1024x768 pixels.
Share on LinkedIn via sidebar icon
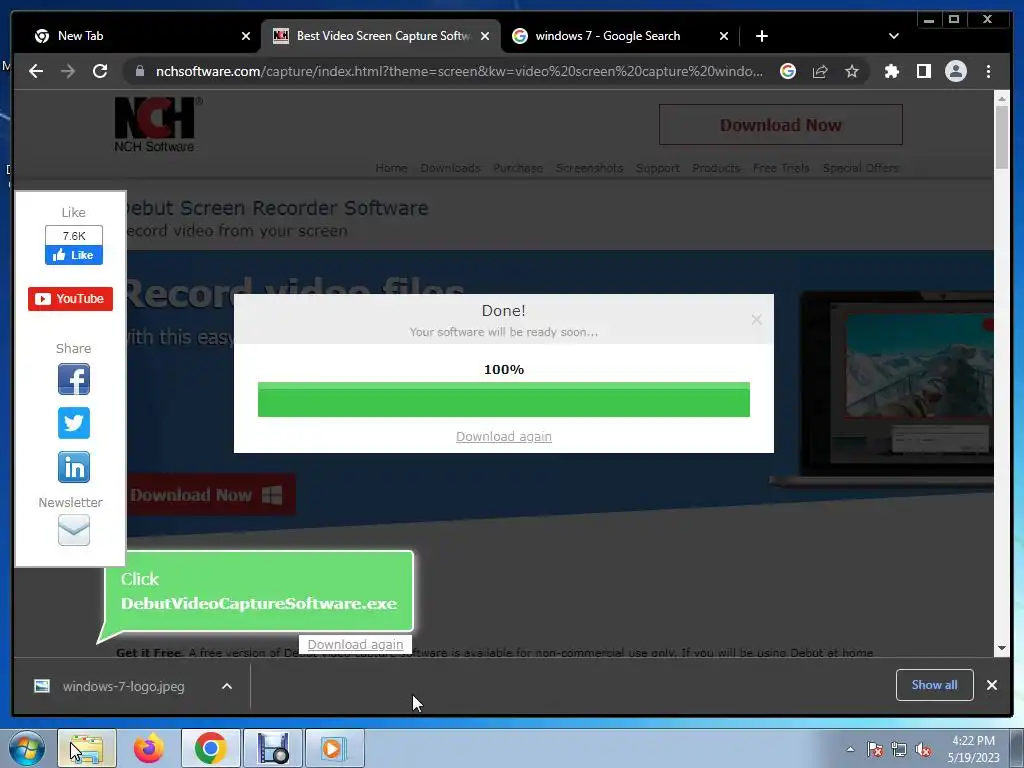(74, 467)
